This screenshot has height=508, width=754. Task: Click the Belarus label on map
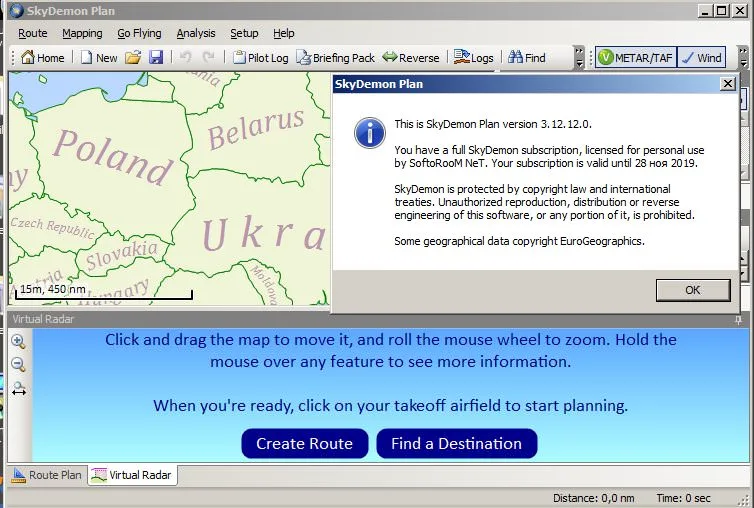pos(255,128)
